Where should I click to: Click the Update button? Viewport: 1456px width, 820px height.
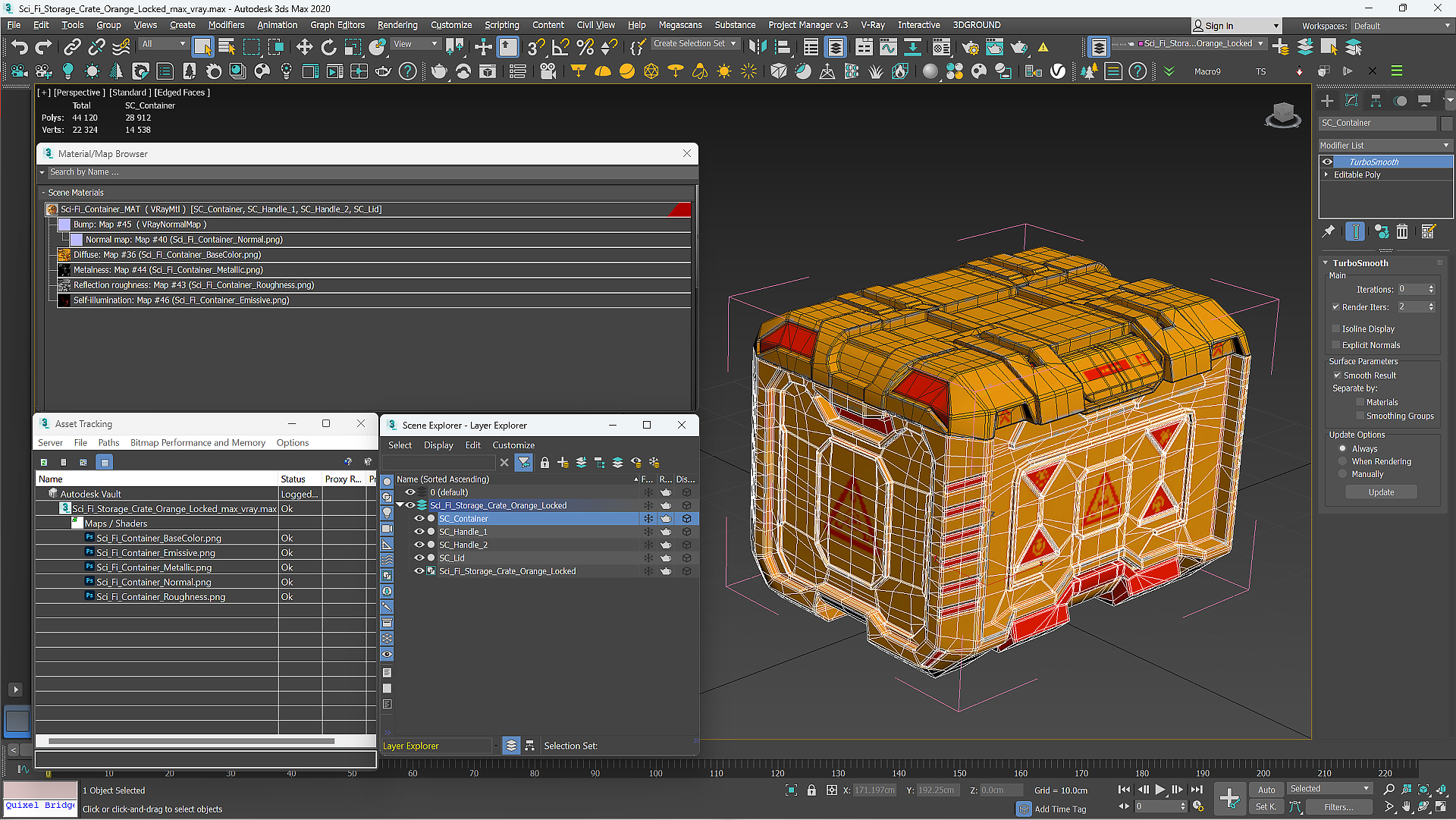click(1381, 492)
